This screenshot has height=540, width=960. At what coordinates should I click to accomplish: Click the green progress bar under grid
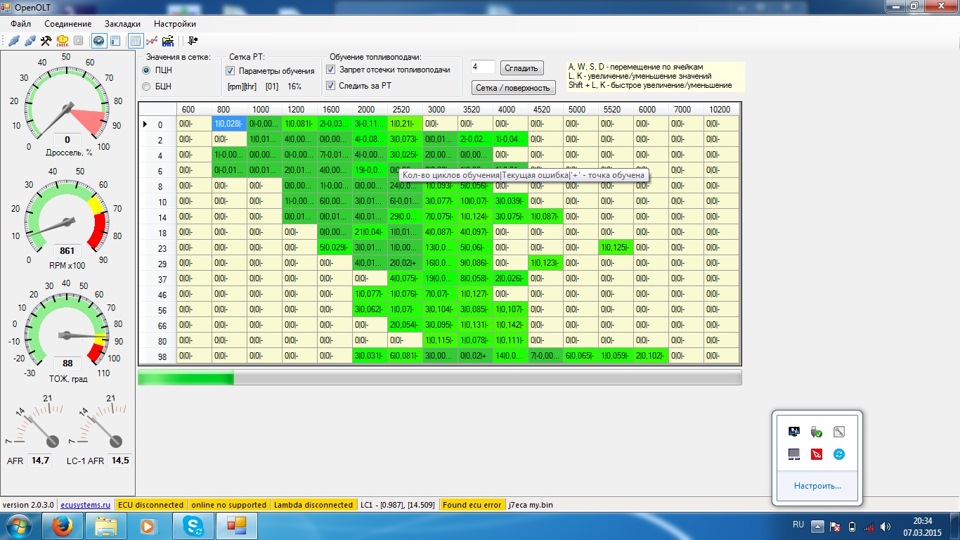(186, 378)
